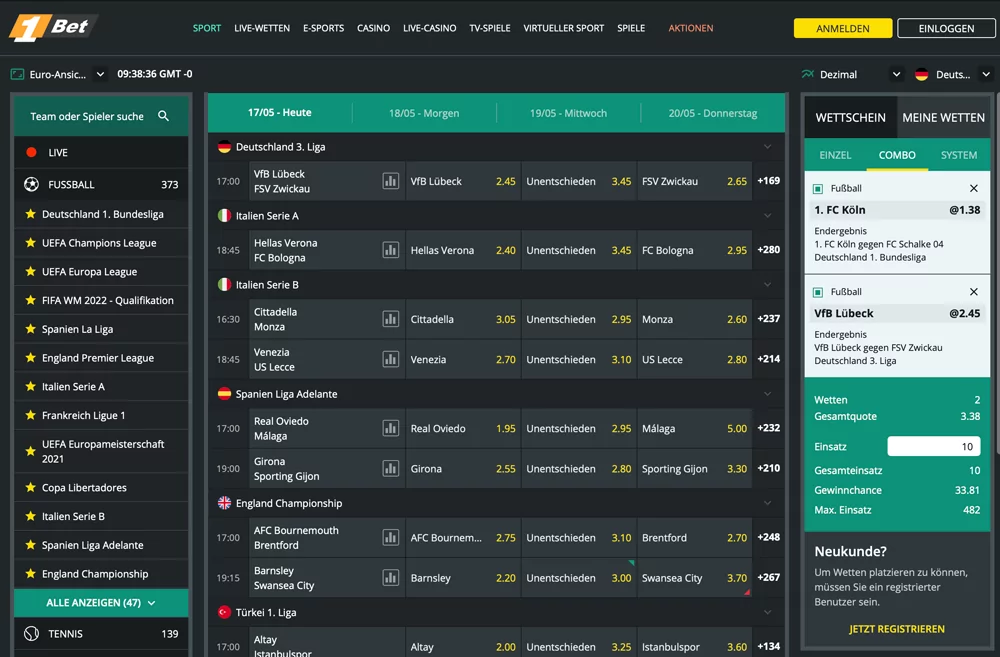Switch to 18/05 - Morgen tab
1000x657 pixels.
coord(424,113)
